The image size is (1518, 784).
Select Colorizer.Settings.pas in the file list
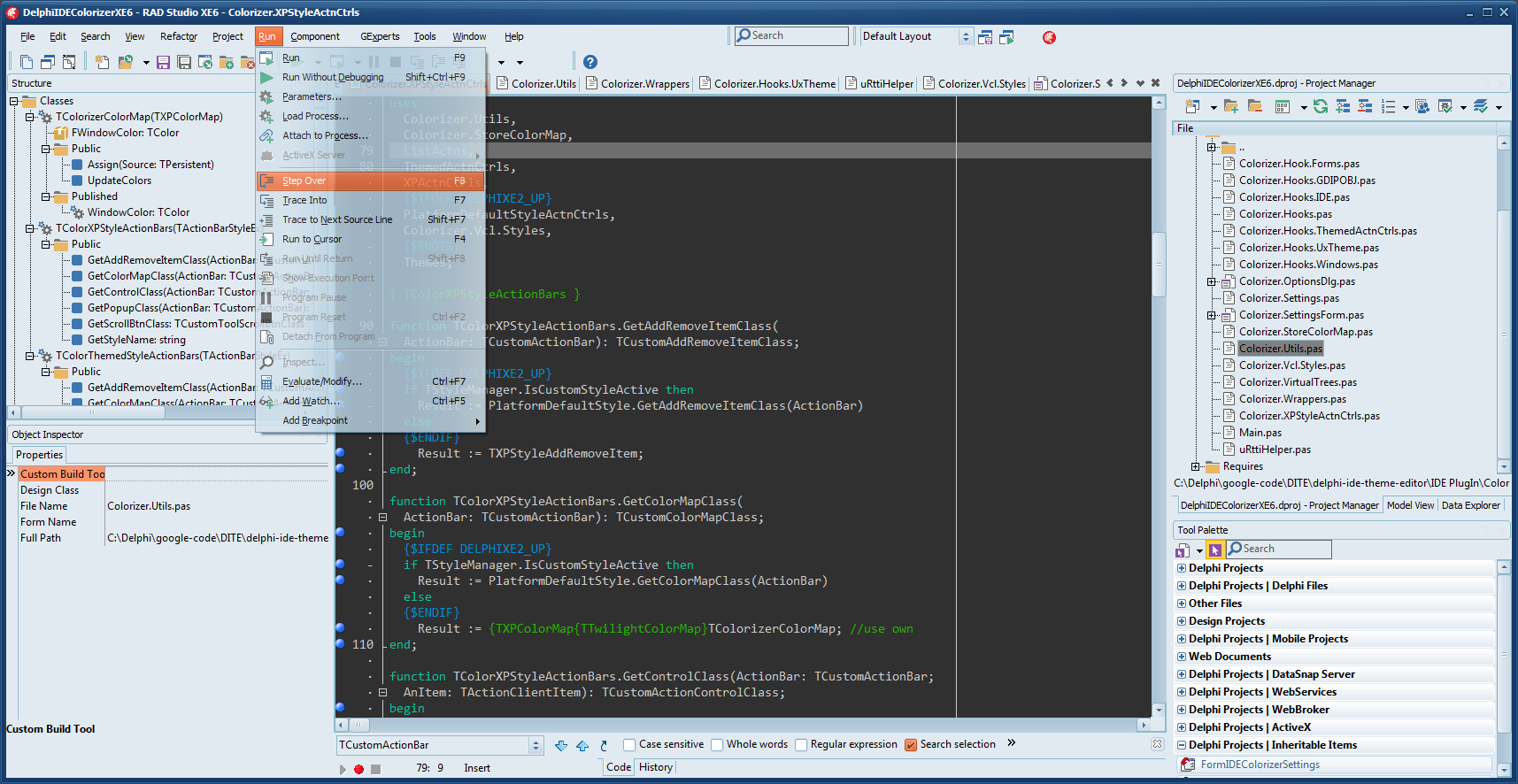click(1289, 298)
